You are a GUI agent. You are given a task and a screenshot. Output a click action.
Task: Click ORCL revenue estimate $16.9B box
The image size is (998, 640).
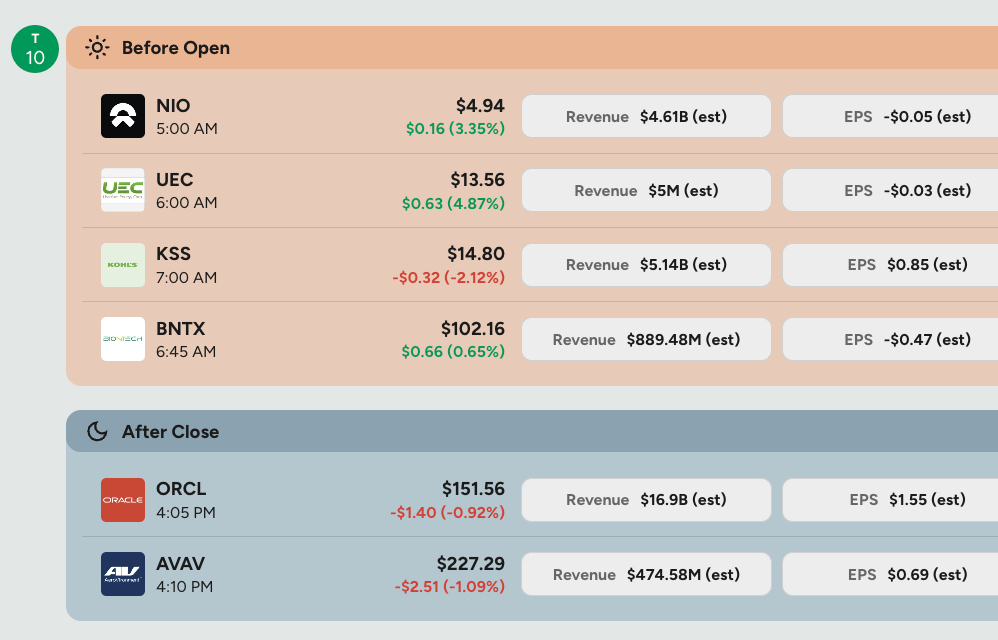coord(646,500)
